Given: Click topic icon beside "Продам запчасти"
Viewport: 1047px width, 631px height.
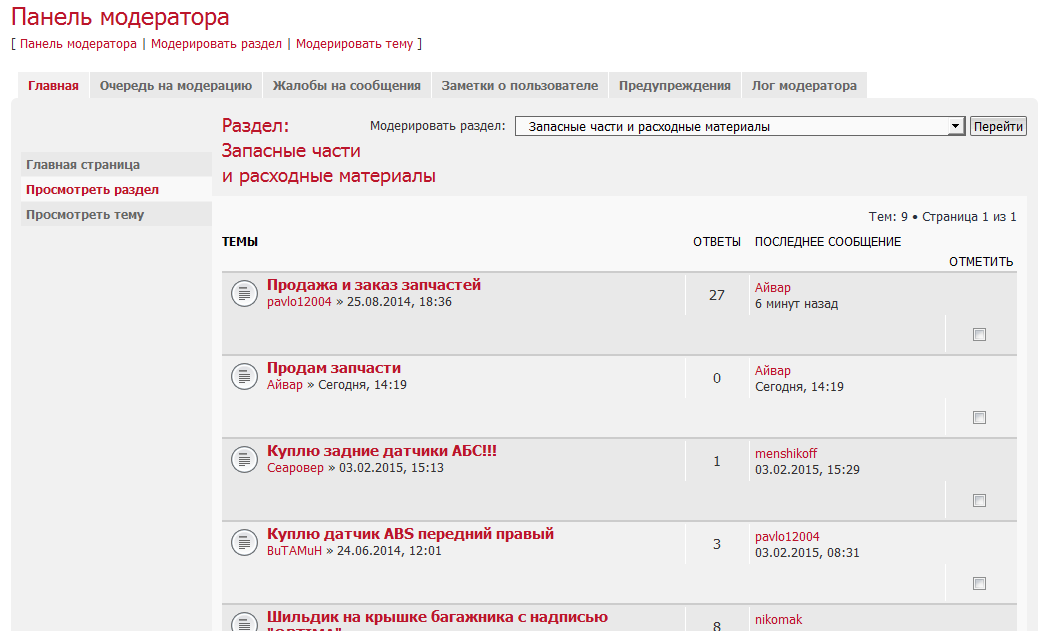Looking at the screenshot, I should [x=245, y=376].
